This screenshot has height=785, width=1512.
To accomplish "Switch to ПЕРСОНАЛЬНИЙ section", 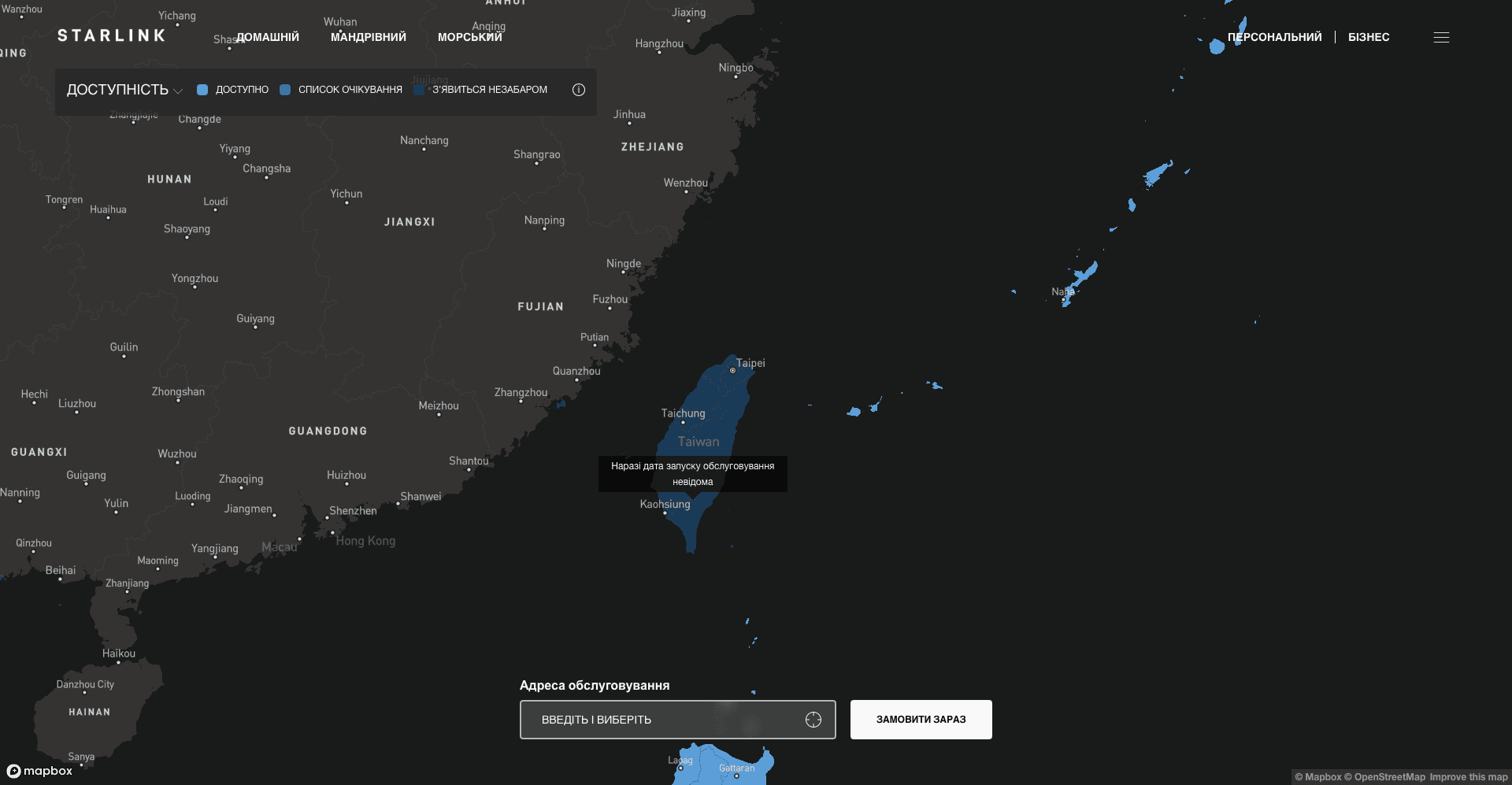I will click(1275, 37).
